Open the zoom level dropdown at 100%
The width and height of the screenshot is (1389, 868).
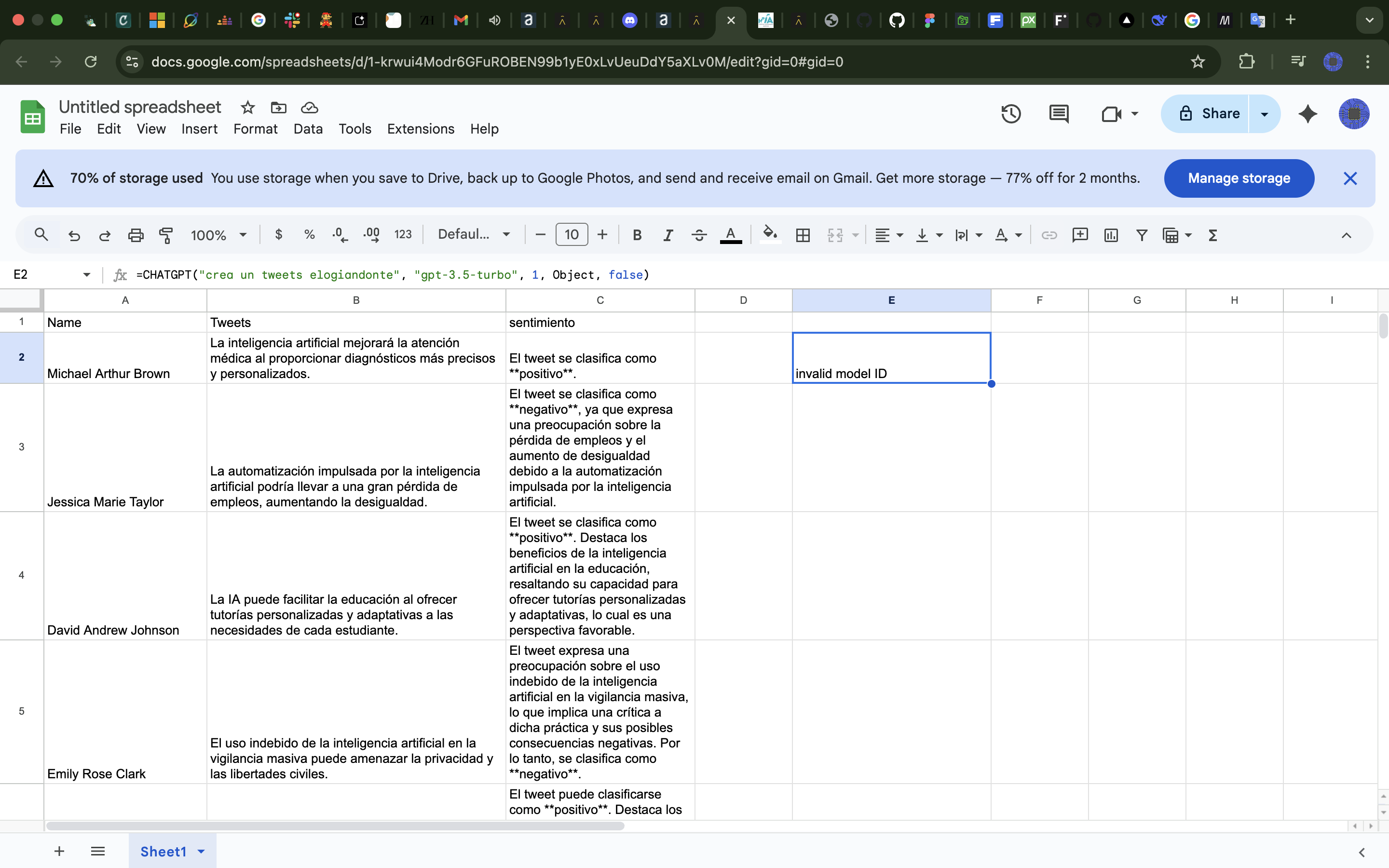218,235
